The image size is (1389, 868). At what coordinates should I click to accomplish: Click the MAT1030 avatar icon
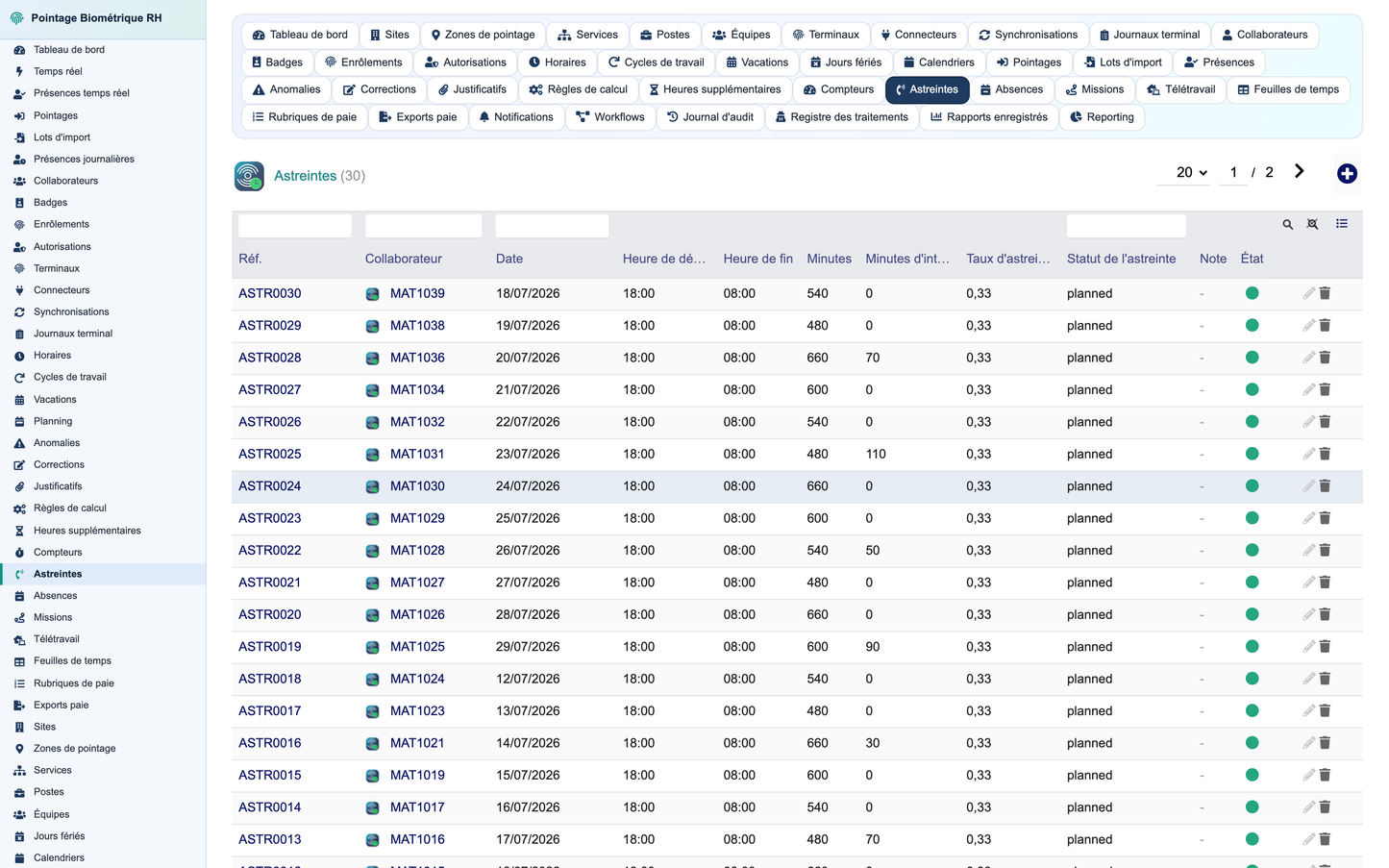pos(372,487)
